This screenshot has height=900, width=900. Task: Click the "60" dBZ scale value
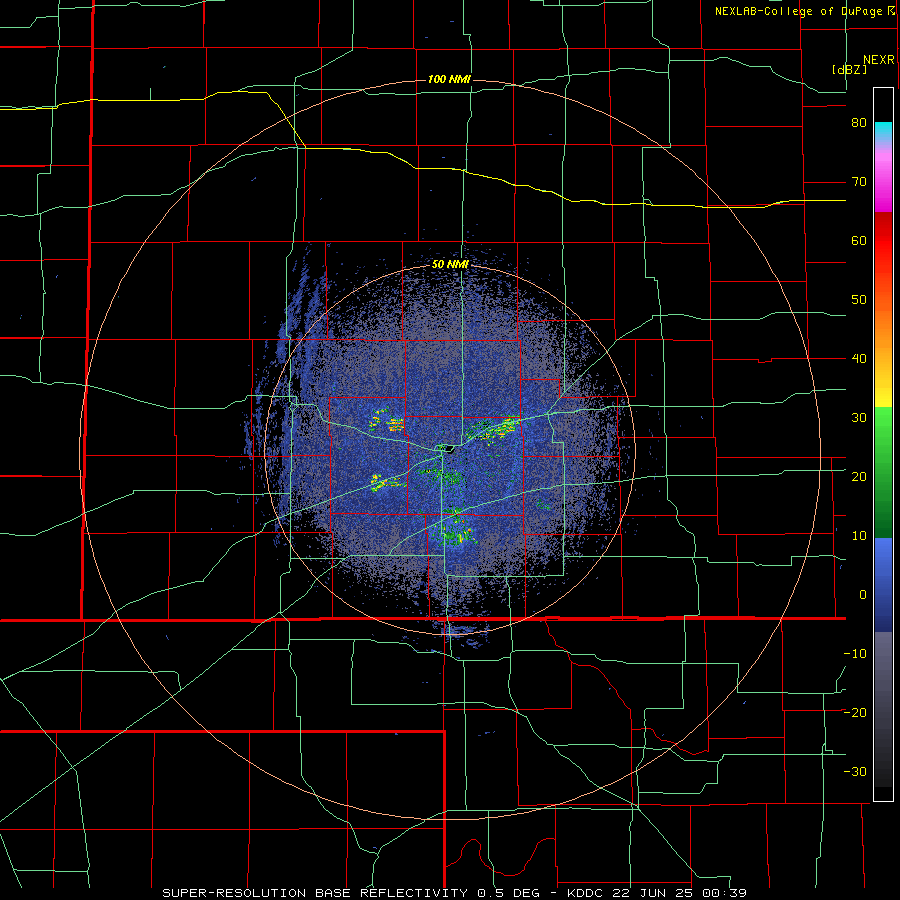click(x=859, y=240)
